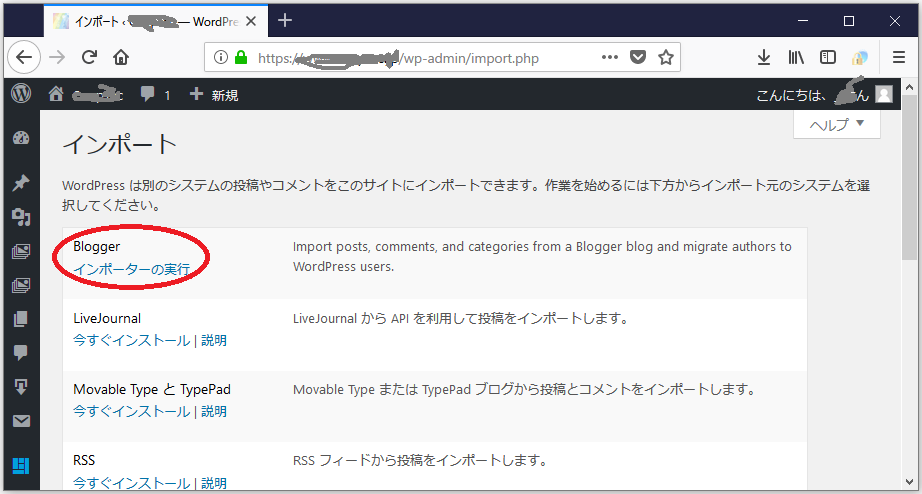Open Dashboard from the admin sidebar
This screenshot has height=494, width=922.
21,138
